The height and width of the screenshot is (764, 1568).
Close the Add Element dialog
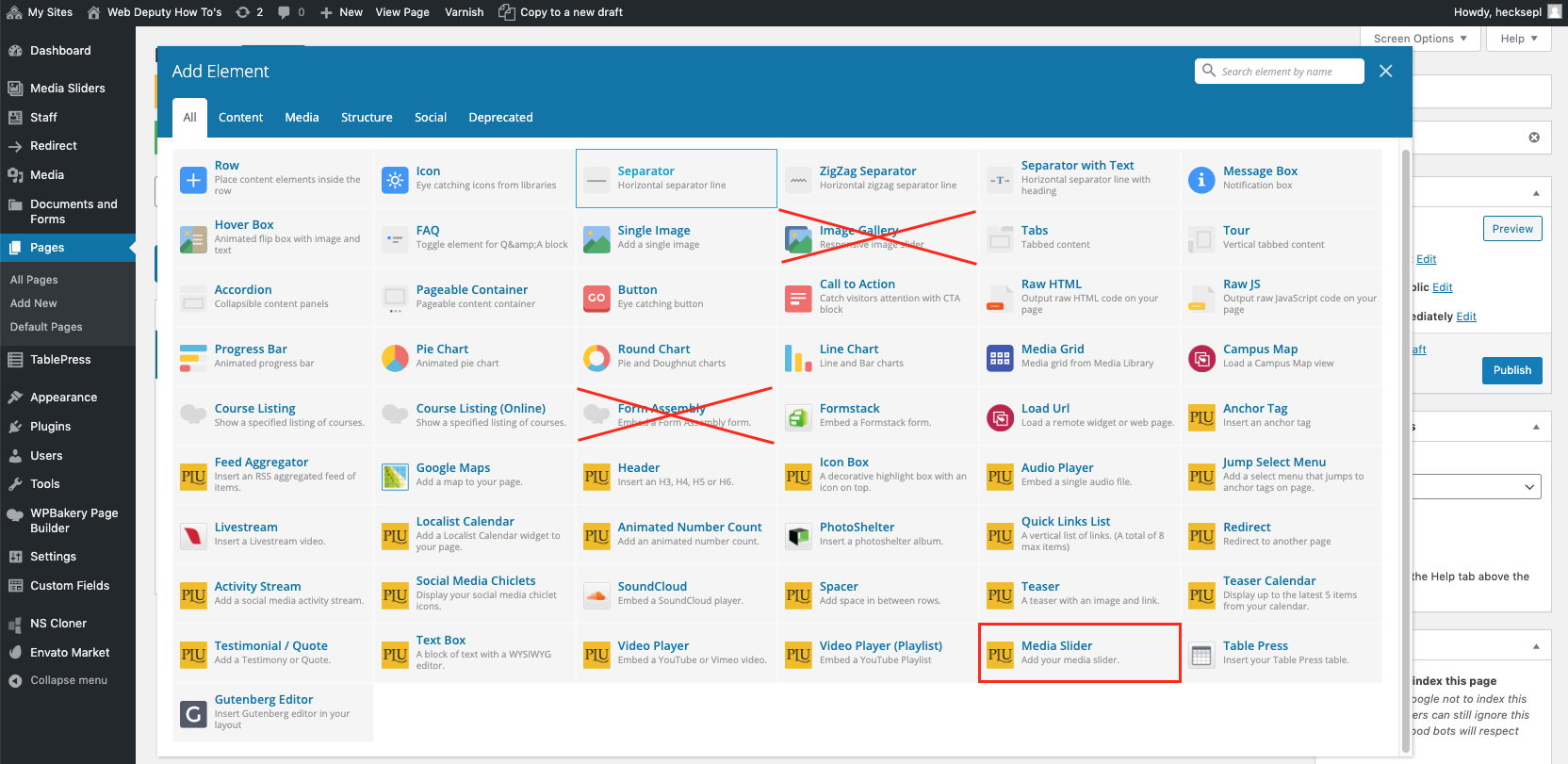click(1385, 72)
